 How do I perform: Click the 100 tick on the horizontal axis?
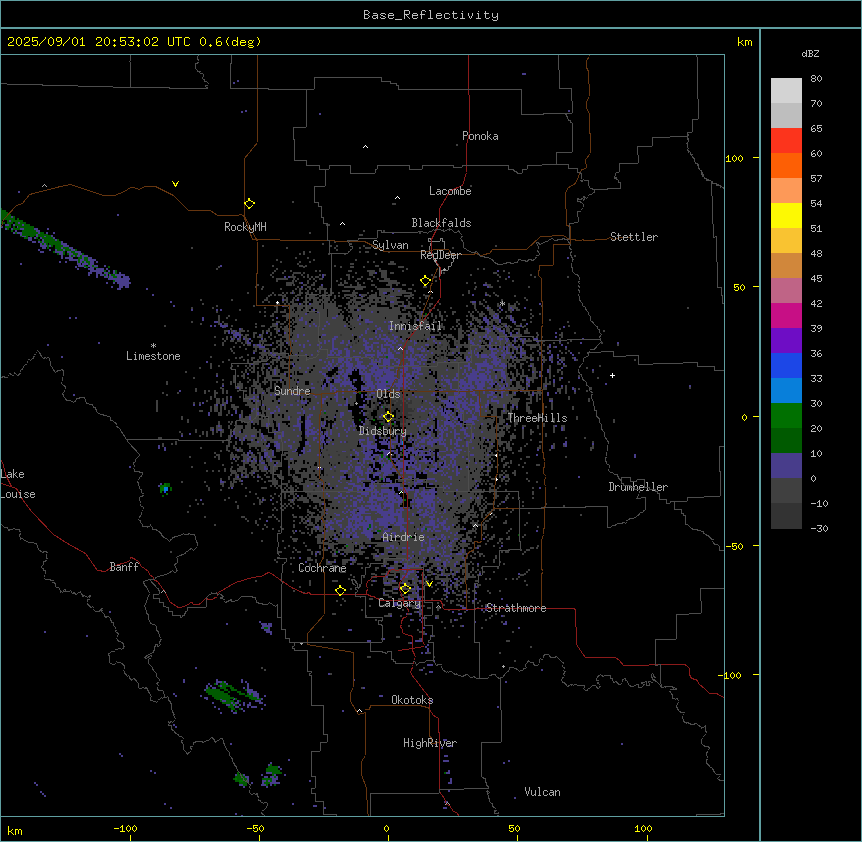643,828
